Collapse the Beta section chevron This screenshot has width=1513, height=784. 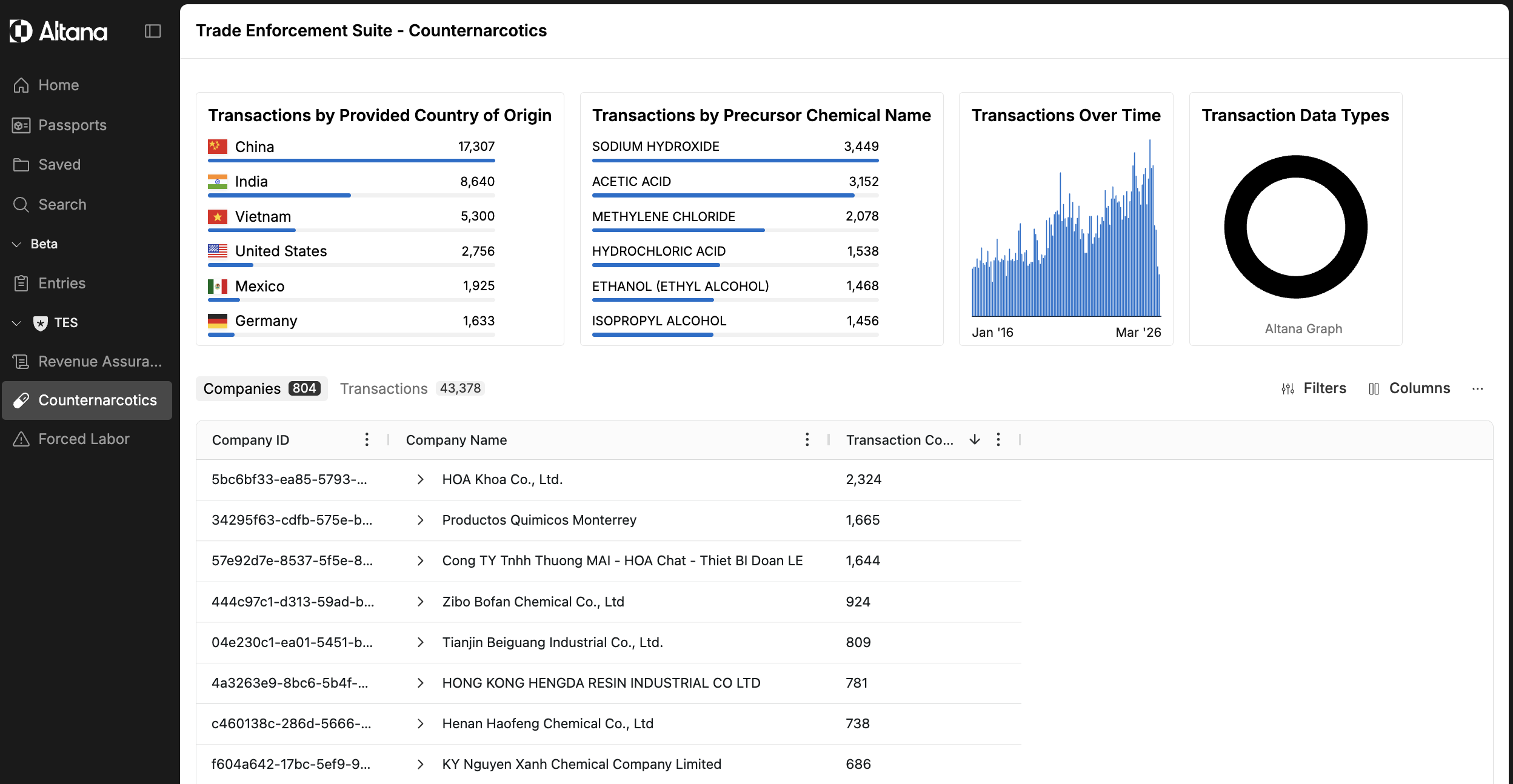pos(17,244)
